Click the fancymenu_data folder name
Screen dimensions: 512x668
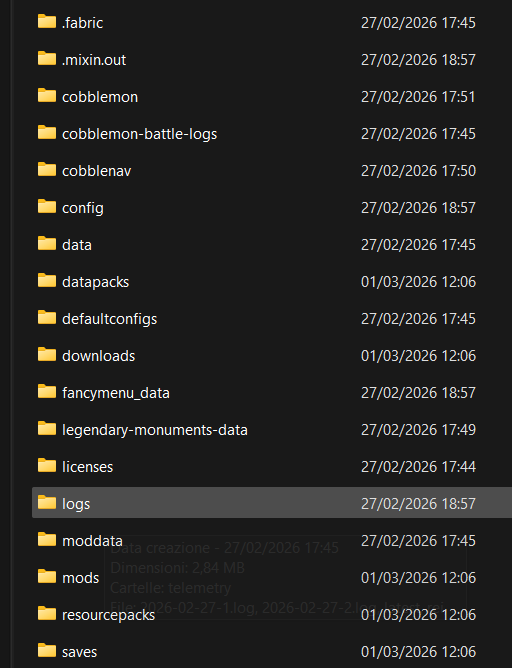[x=116, y=393]
